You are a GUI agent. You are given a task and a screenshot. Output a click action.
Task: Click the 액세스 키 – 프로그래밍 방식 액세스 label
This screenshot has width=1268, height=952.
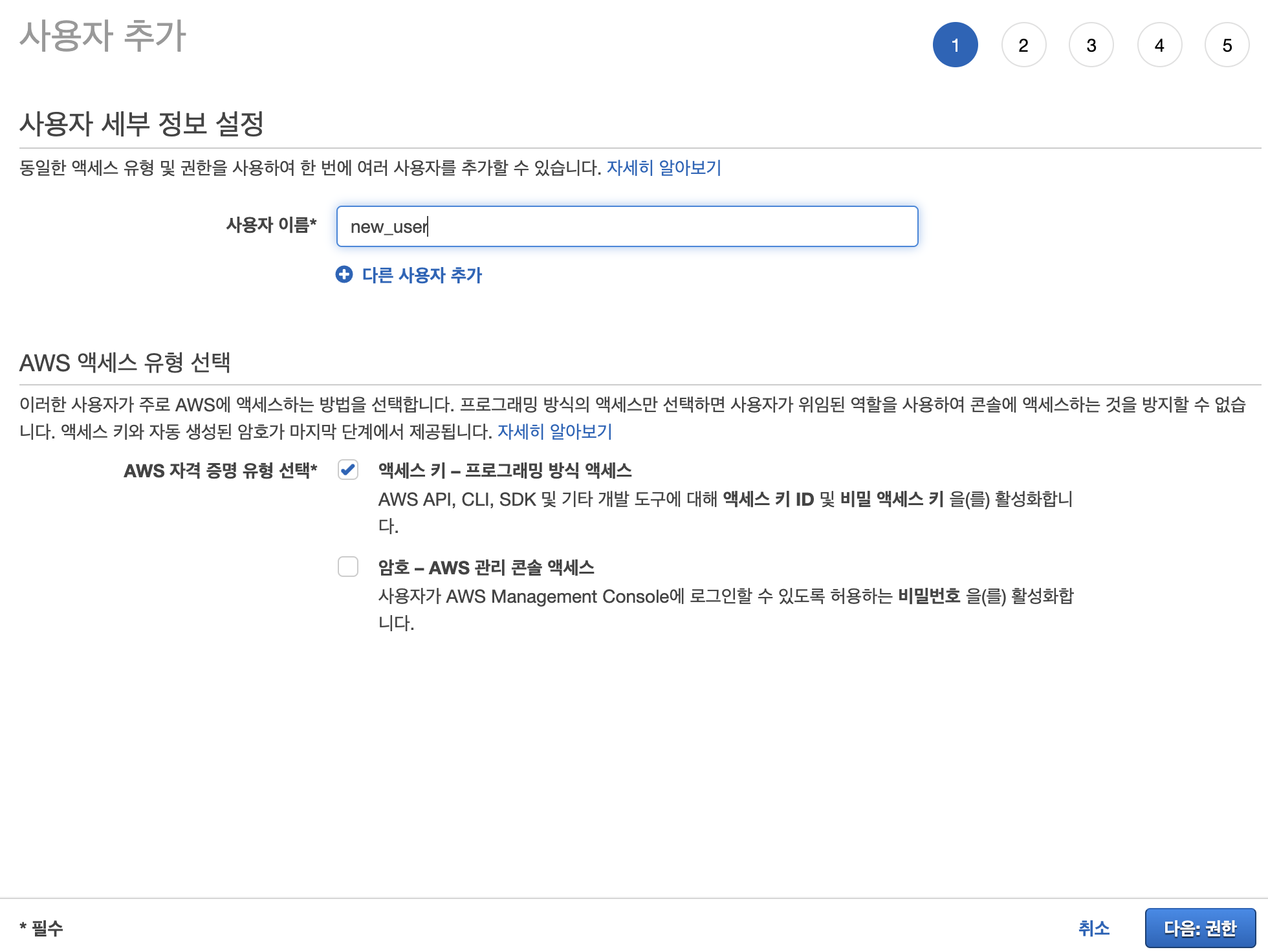tap(505, 470)
